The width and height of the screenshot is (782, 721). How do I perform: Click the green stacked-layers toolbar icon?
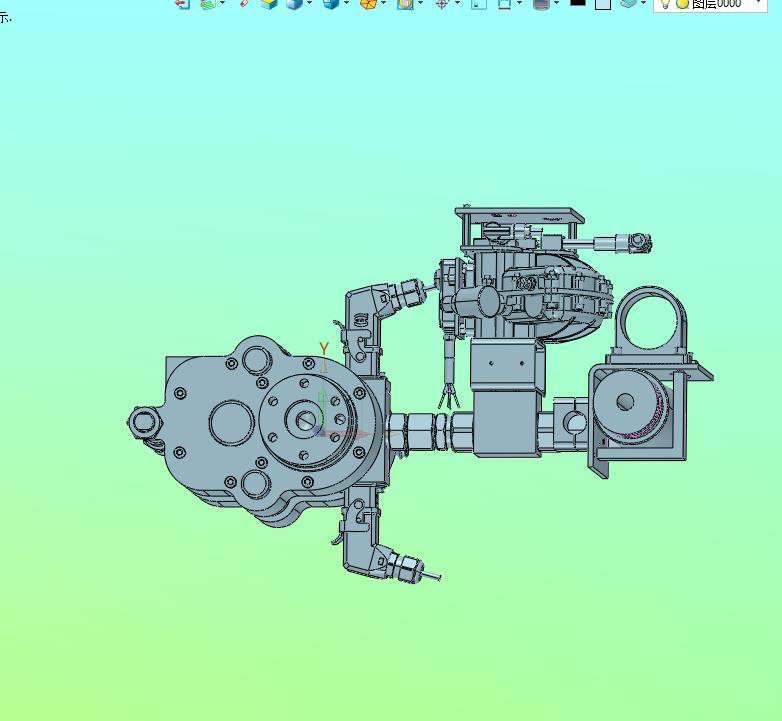(208, 3)
